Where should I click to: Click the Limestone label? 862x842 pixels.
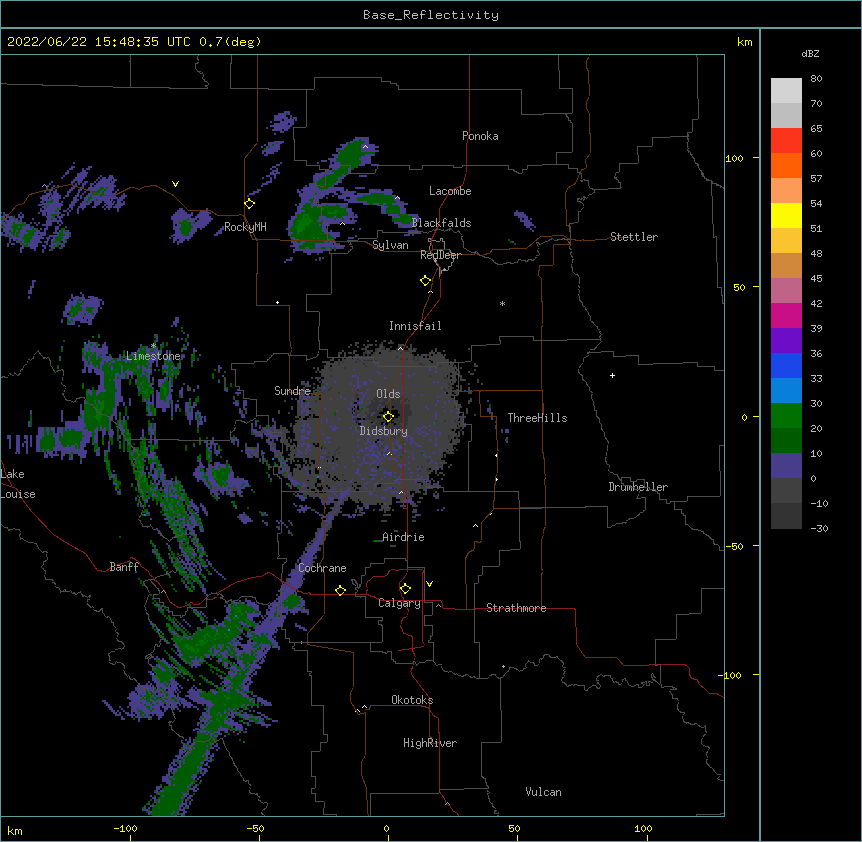coord(153,356)
